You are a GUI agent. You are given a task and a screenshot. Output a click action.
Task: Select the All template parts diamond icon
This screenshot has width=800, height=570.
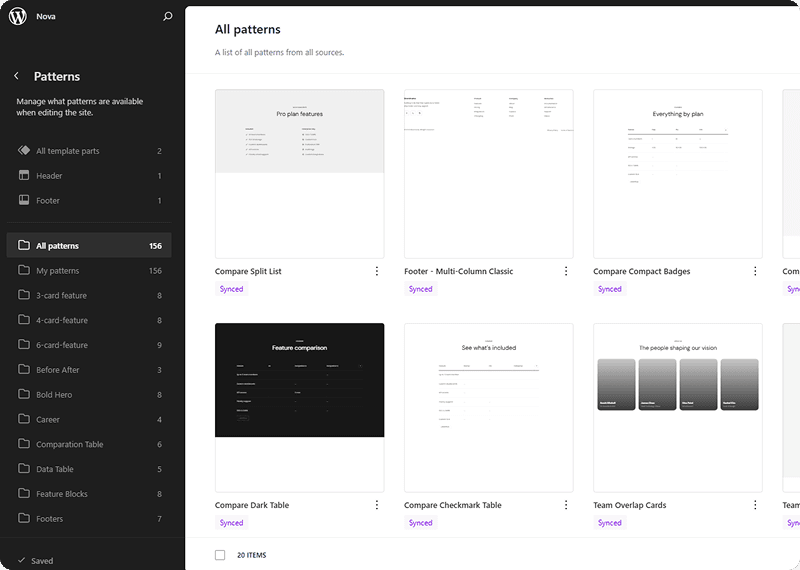pos(24,151)
